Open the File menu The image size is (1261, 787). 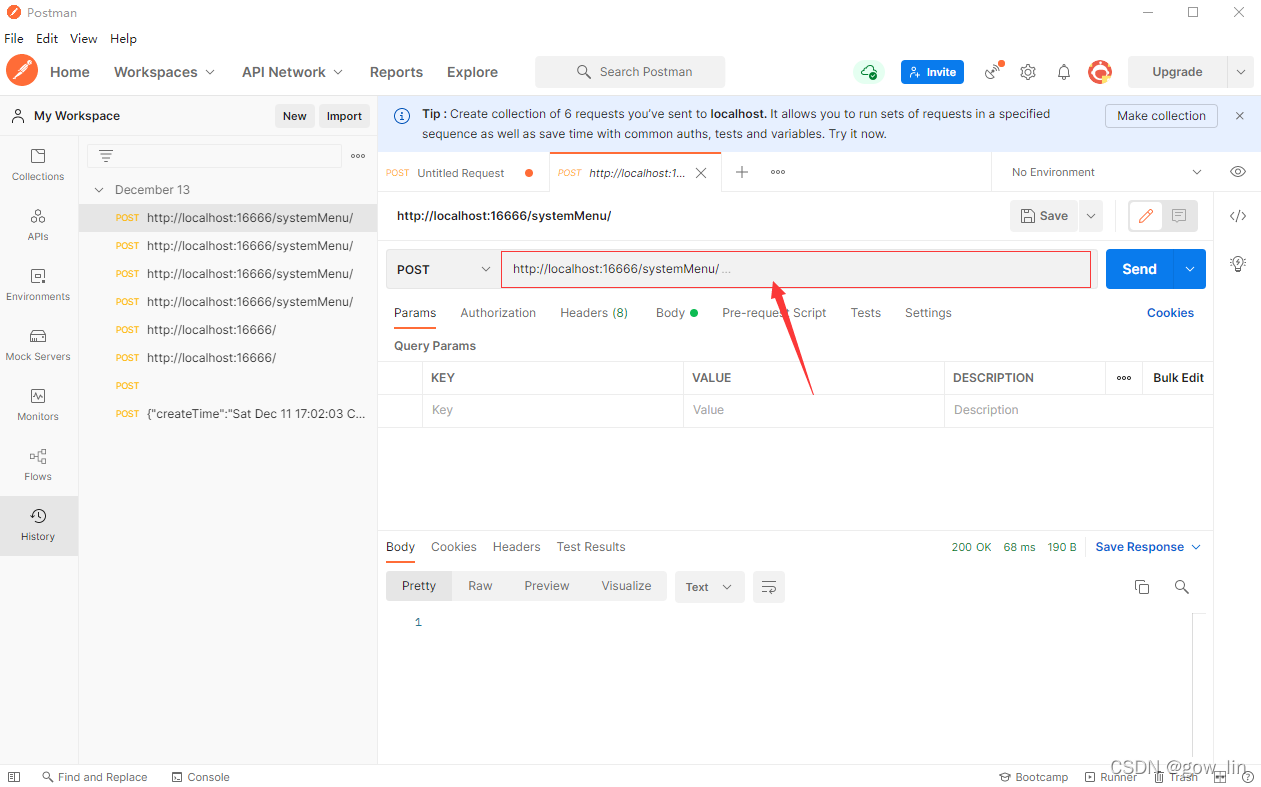coord(14,39)
